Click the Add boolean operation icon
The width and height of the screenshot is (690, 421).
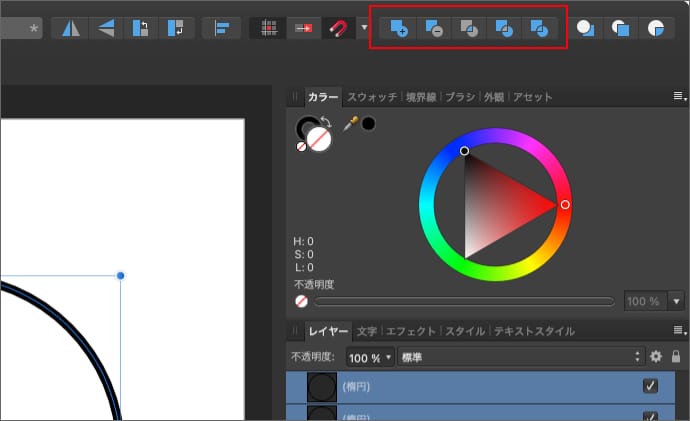click(x=399, y=28)
